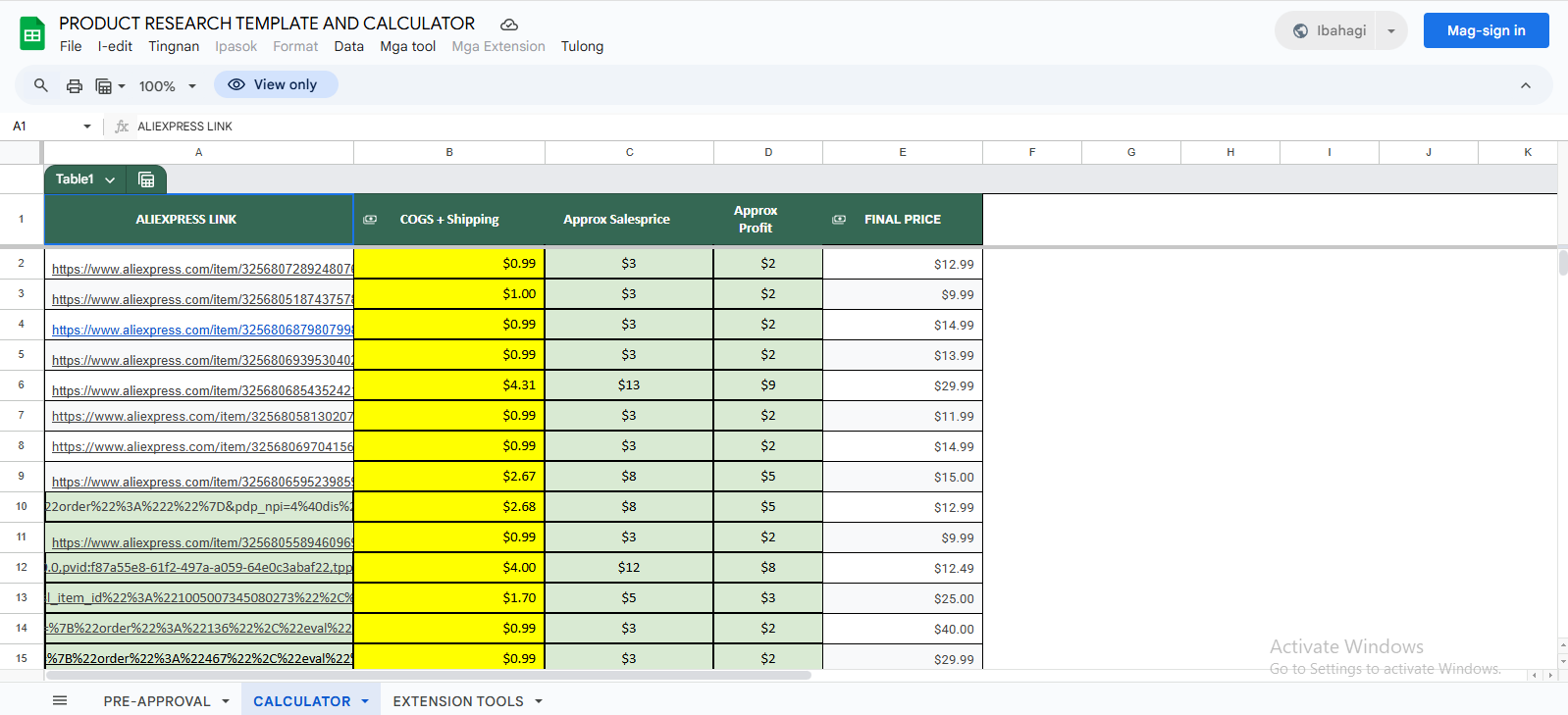Expand the Table1 name dropdown
The height and width of the screenshot is (715, 1568).
point(110,179)
